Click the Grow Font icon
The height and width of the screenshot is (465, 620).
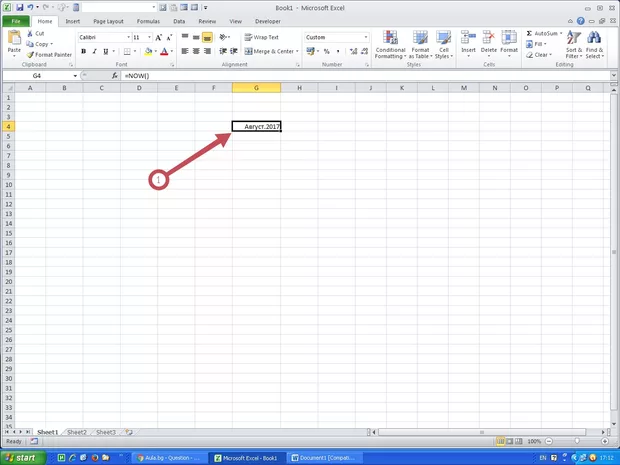coord(159,38)
